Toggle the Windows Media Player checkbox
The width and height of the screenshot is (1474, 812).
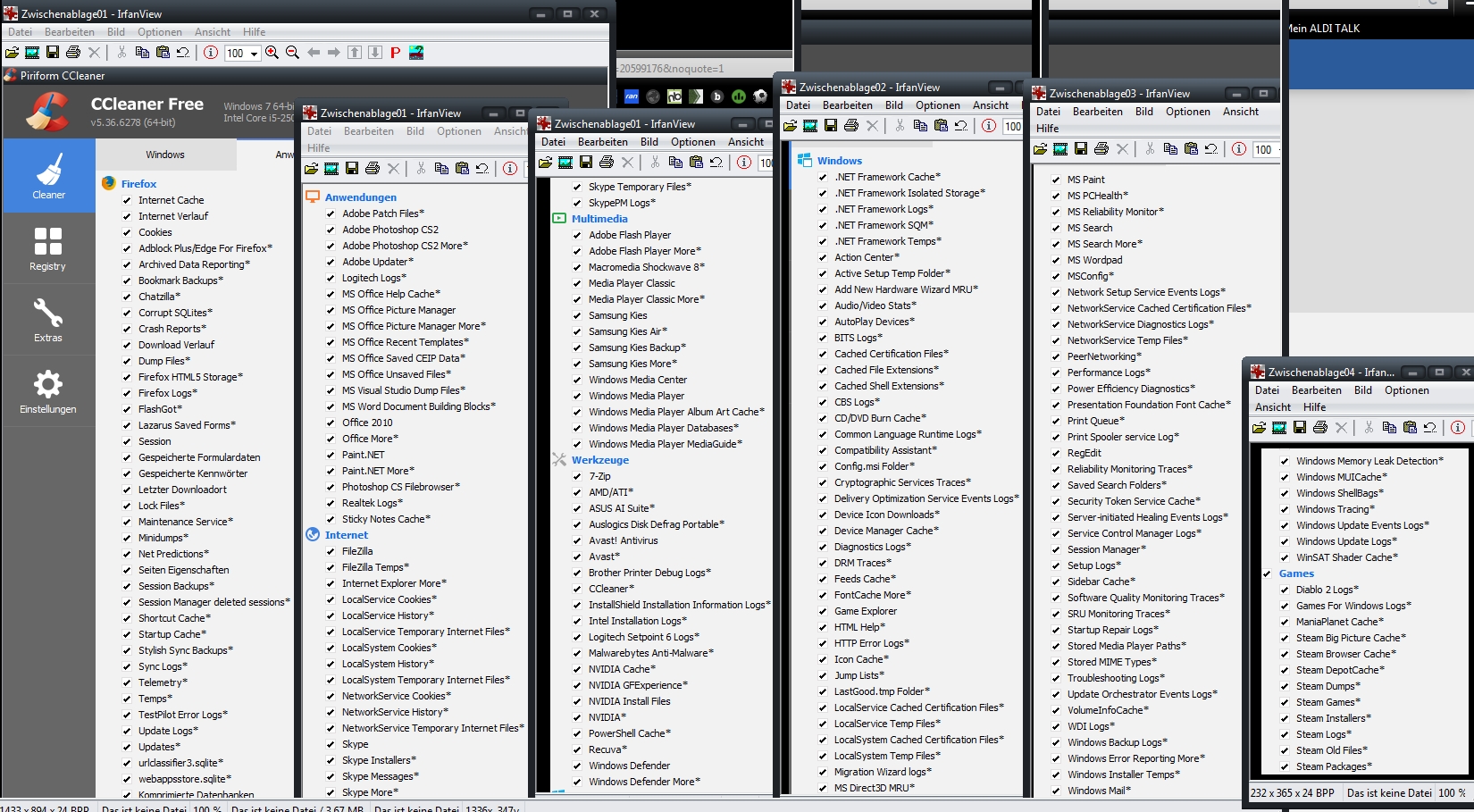click(577, 396)
